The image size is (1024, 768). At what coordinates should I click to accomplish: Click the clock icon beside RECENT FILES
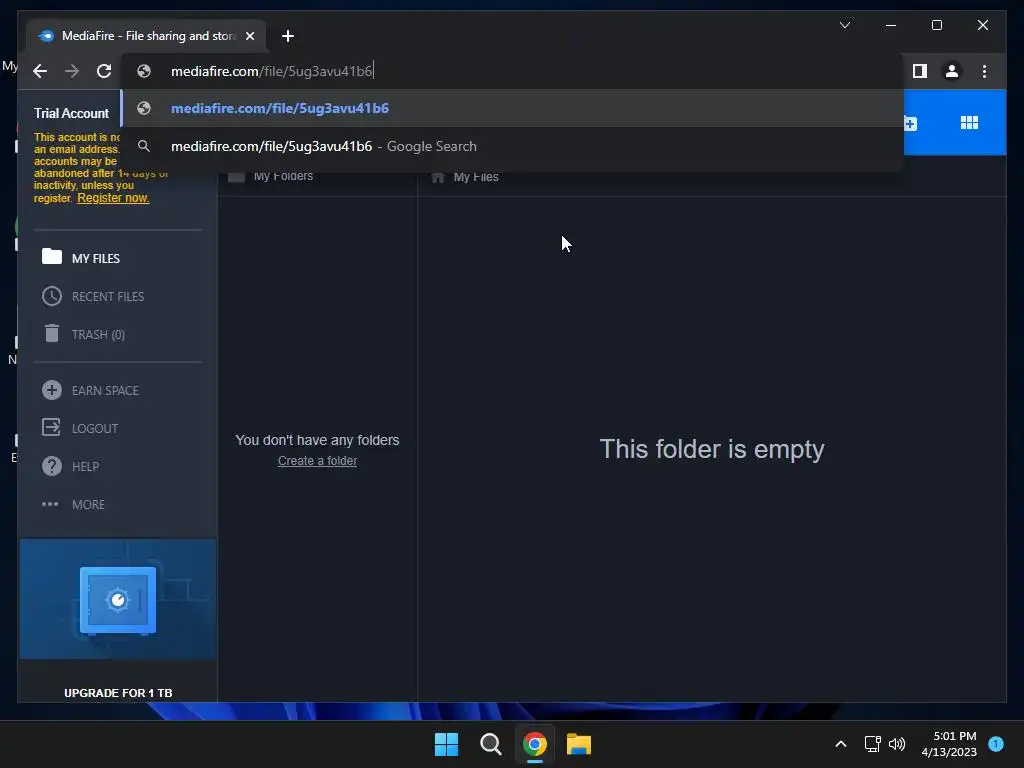point(52,296)
